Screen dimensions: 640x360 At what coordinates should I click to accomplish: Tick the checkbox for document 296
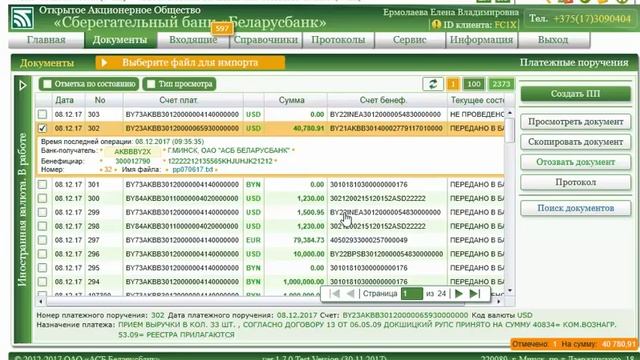[x=42, y=254]
